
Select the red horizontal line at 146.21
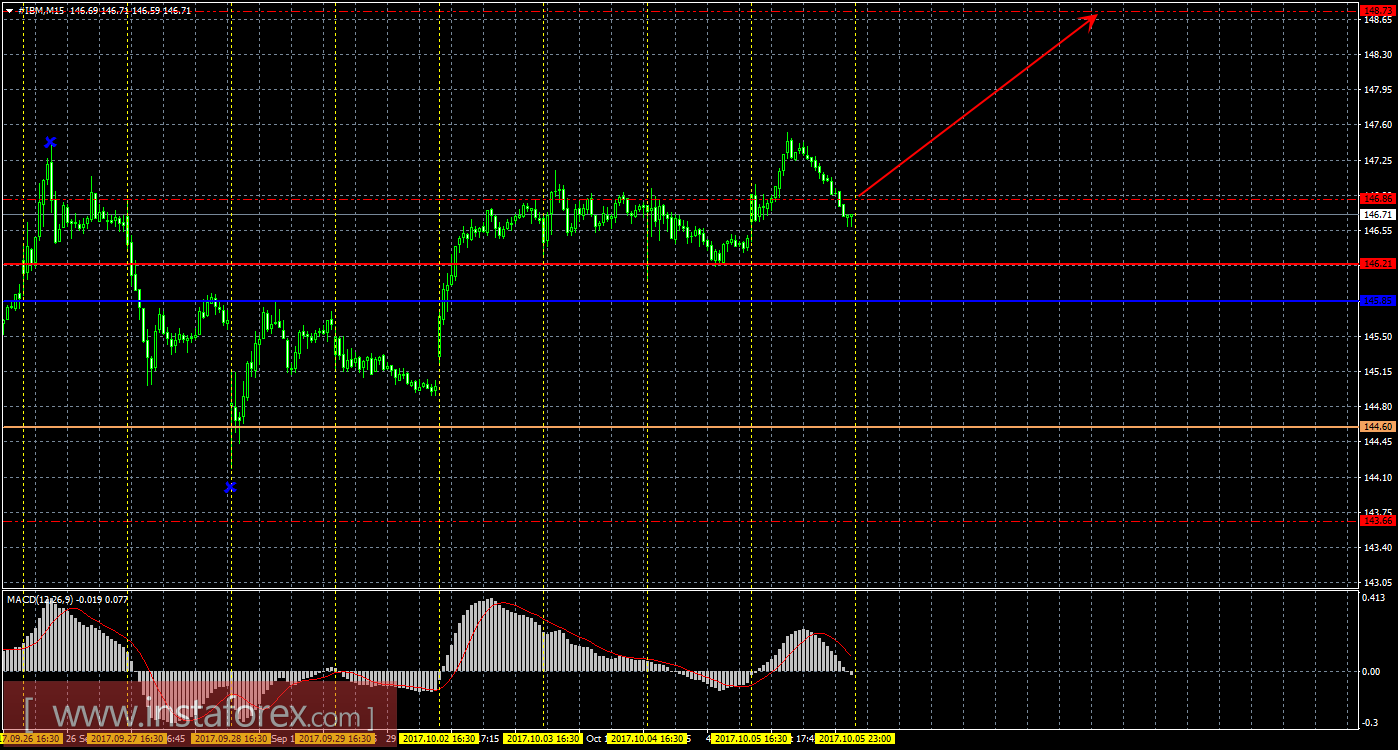[680, 264]
